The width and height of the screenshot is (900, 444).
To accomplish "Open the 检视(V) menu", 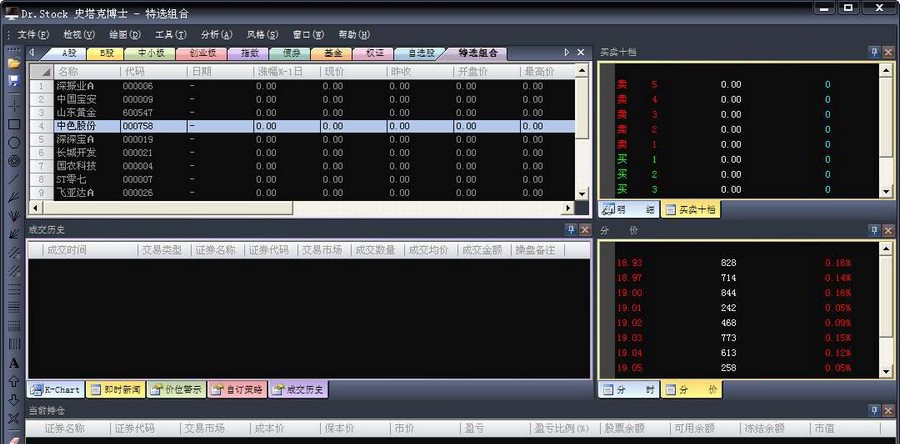I will (79, 34).
